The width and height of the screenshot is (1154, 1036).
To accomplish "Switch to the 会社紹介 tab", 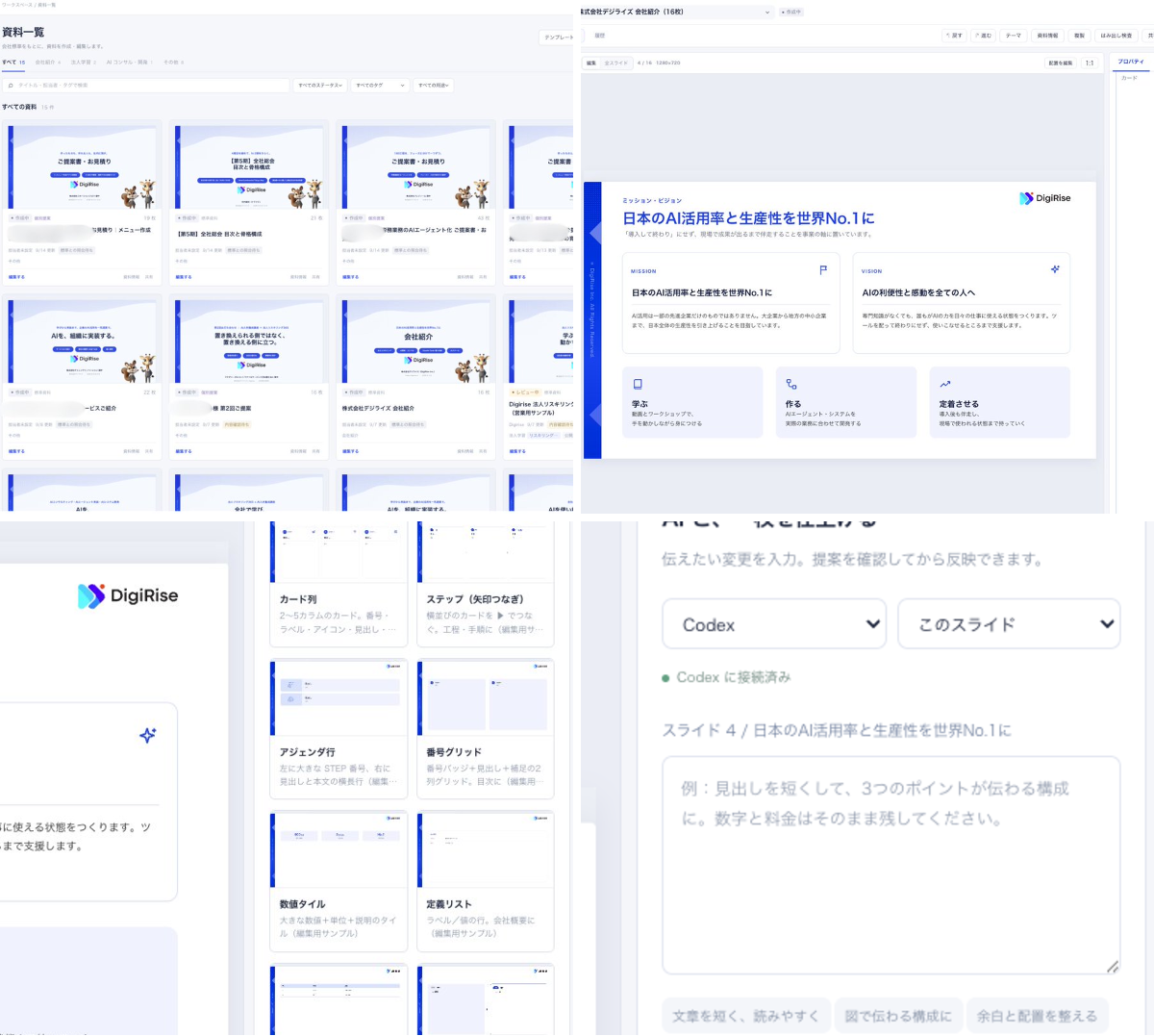I will coord(47,63).
